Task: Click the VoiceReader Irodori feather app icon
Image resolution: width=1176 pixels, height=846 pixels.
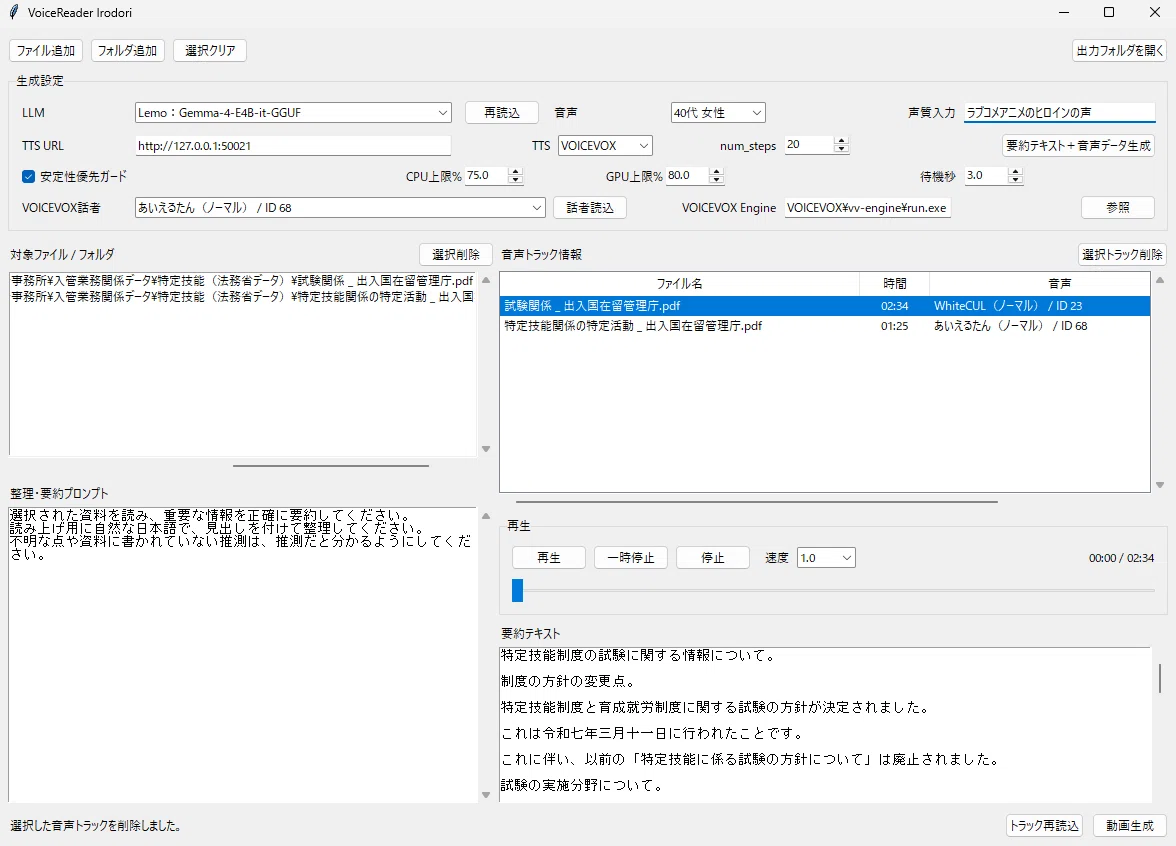Action: [x=14, y=12]
